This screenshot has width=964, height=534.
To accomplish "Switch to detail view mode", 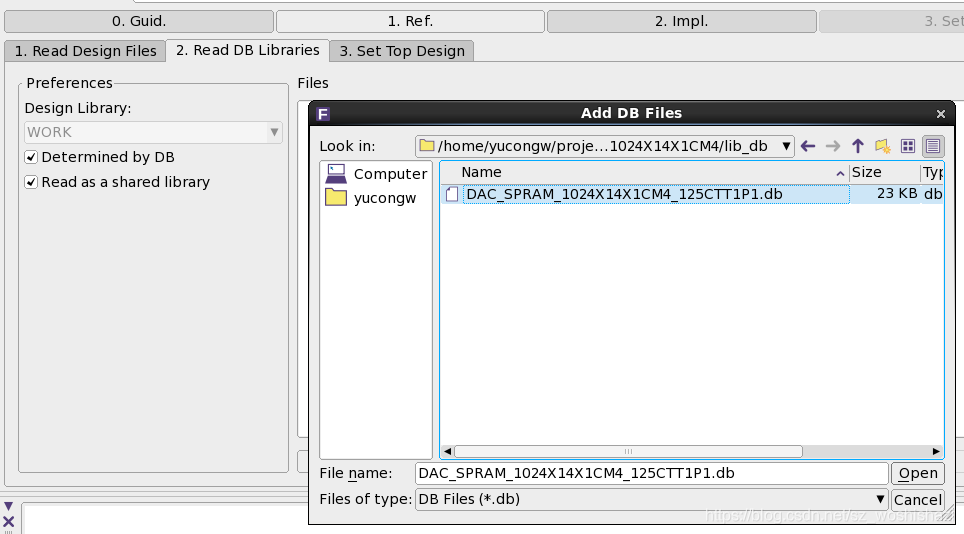I will click(933, 146).
